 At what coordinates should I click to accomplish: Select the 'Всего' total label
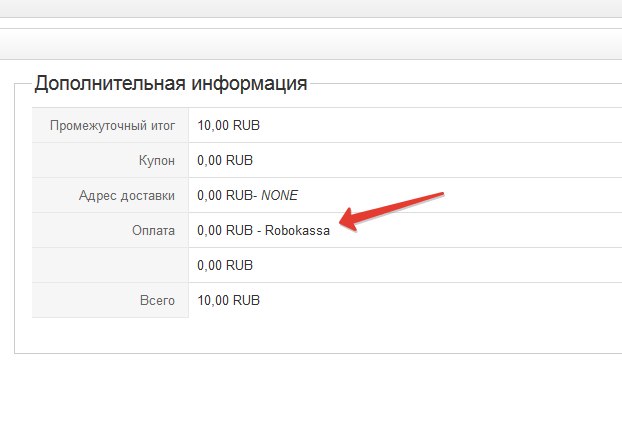click(x=157, y=300)
